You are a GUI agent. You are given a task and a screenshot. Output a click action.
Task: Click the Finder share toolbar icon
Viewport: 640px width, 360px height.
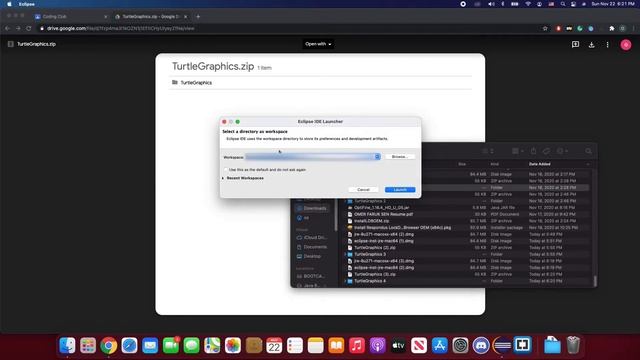tap(533, 151)
